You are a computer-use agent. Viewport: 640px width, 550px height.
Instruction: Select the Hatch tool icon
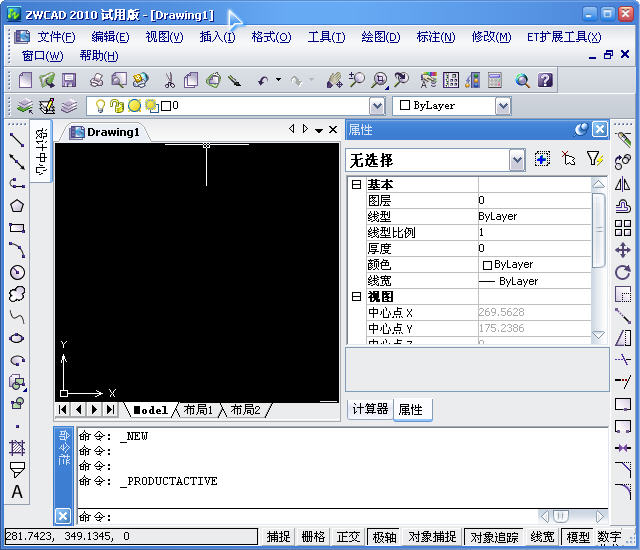[x=17, y=448]
